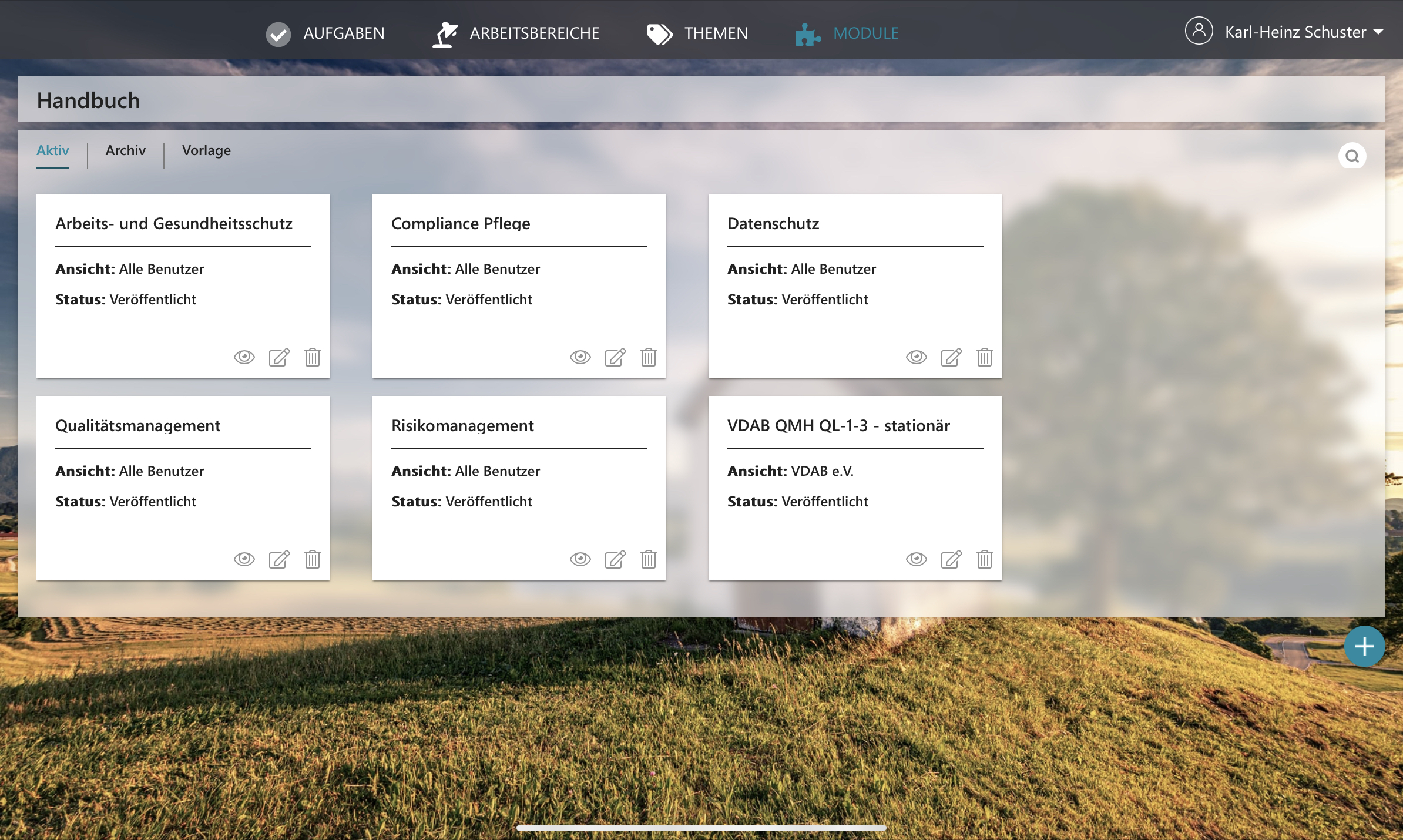Screen dimensions: 1403x840
Task: Click the search magnifier icon
Action: click(1352, 156)
